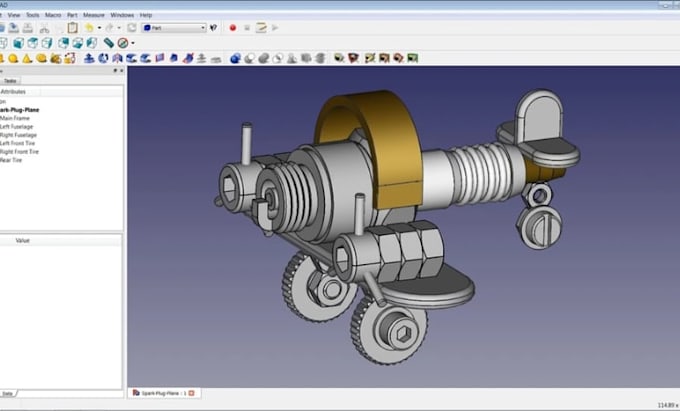Click the Sweep tool icon
Image resolution: width=680 pixels, height=411 pixels.
coord(188,58)
